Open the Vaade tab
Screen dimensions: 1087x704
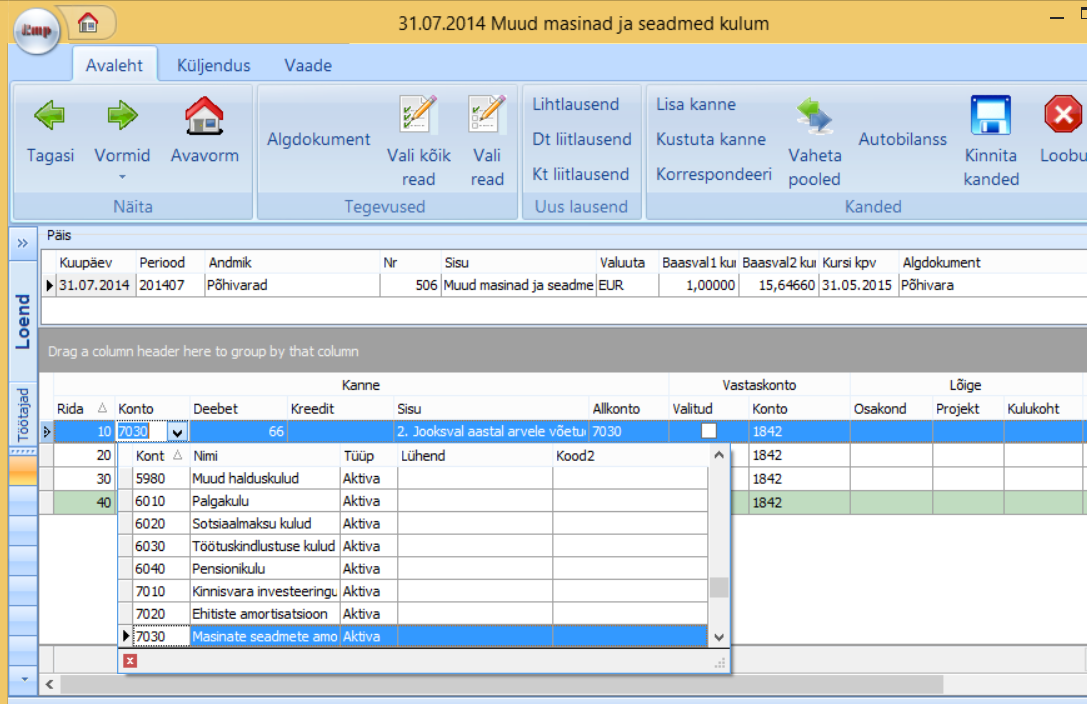(x=307, y=66)
